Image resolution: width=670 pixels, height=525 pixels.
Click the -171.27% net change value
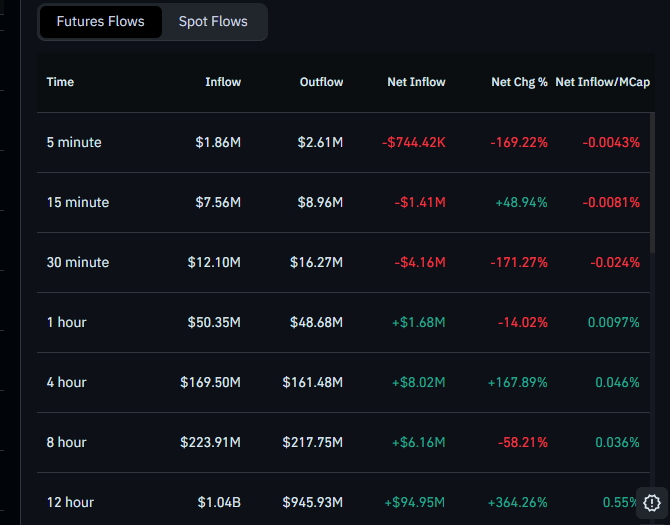pyautogui.click(x=519, y=262)
